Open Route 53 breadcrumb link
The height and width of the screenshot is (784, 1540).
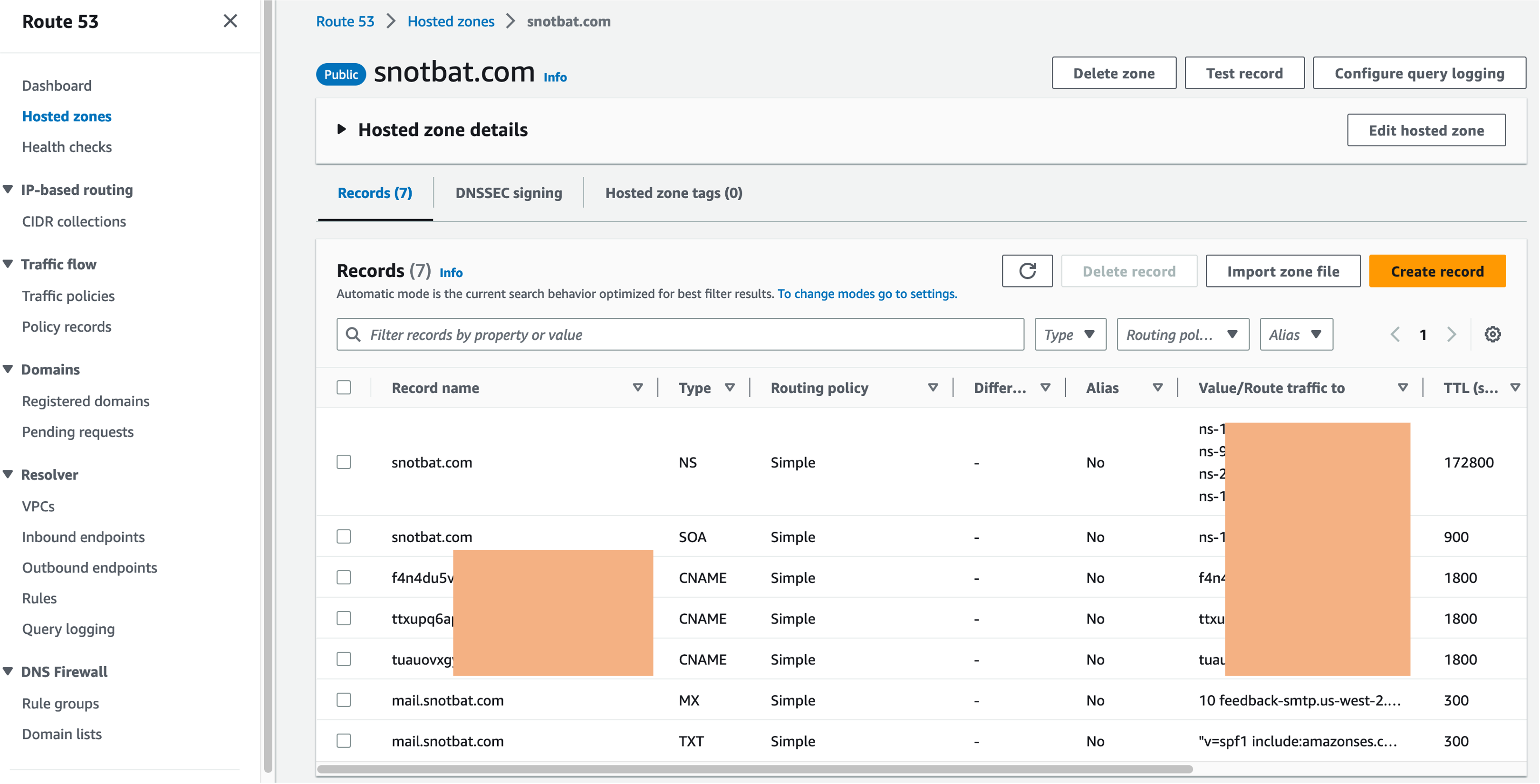coord(345,21)
